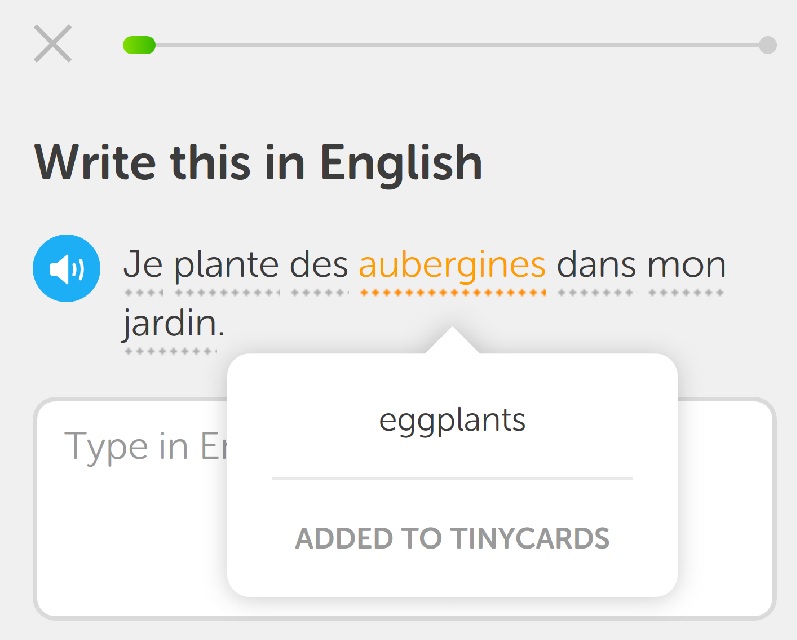This screenshot has width=797, height=640.
Task: Play the French sentence audio
Action: point(67,268)
